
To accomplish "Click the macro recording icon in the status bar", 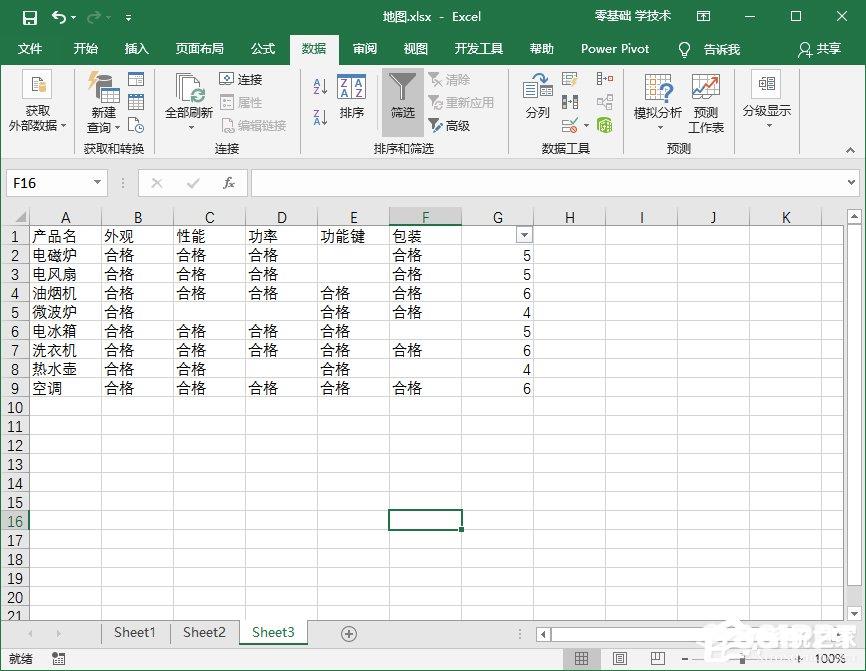I will (59, 659).
